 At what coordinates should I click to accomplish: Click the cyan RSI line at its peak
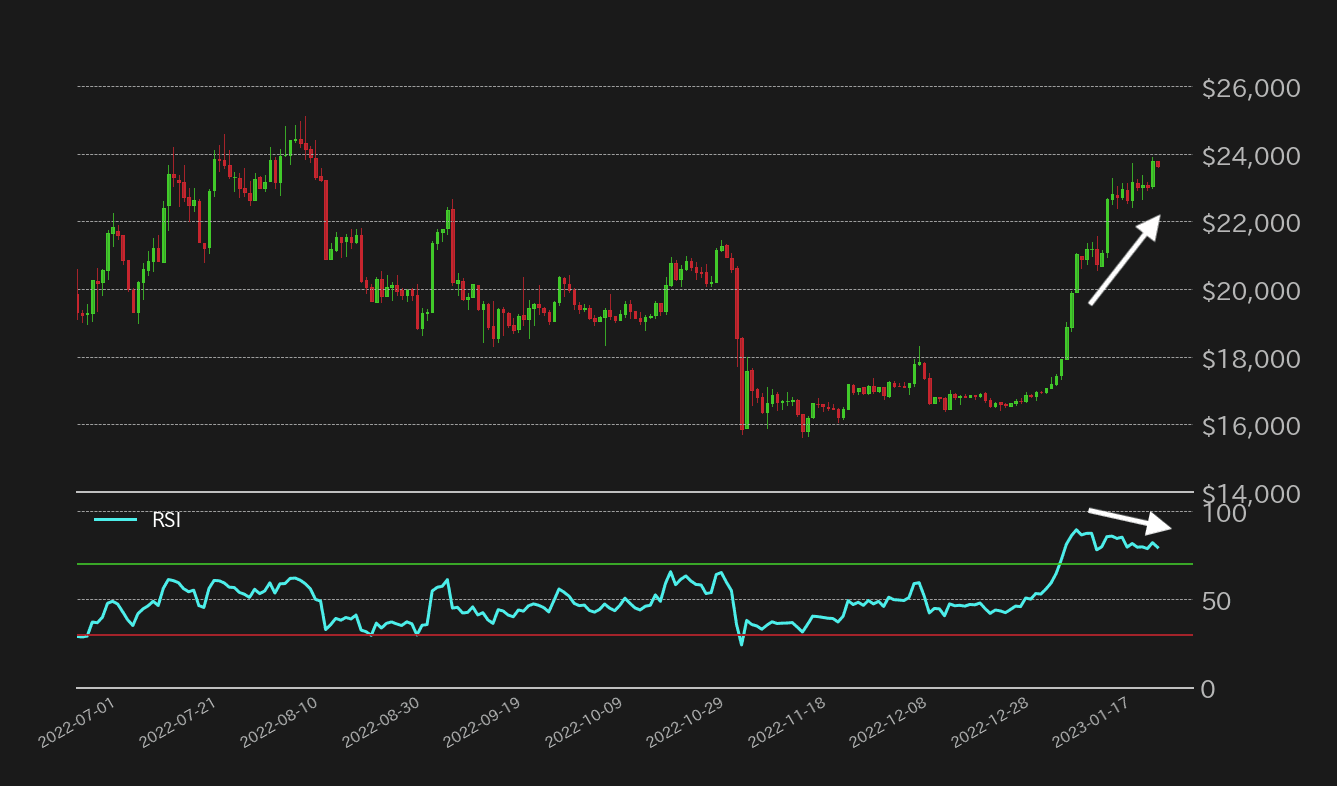click(1078, 528)
